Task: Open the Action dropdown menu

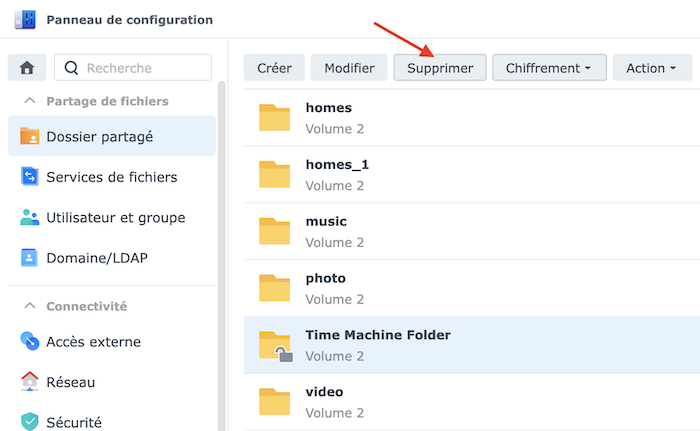Action: click(x=651, y=68)
